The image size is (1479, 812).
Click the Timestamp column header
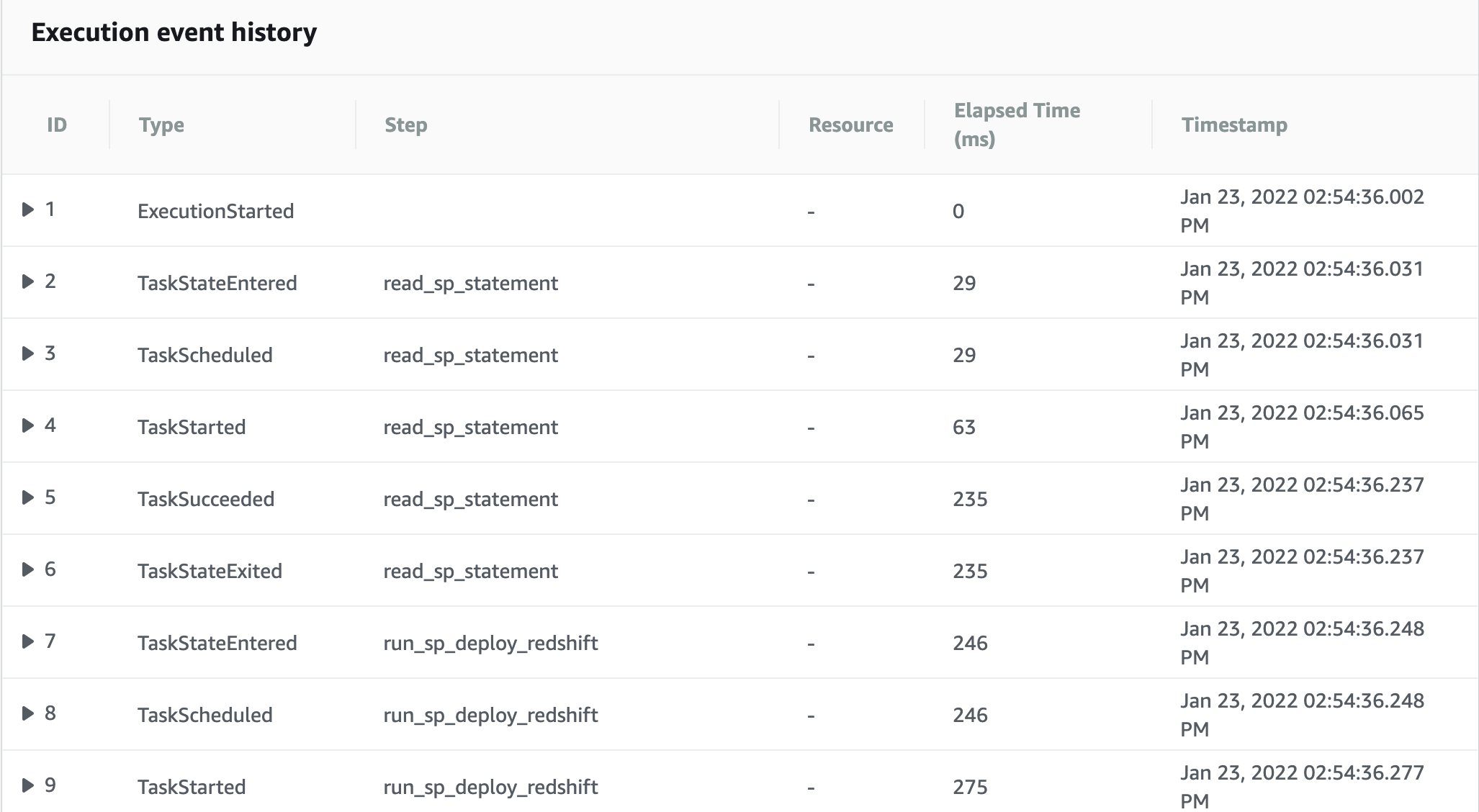[1233, 125]
